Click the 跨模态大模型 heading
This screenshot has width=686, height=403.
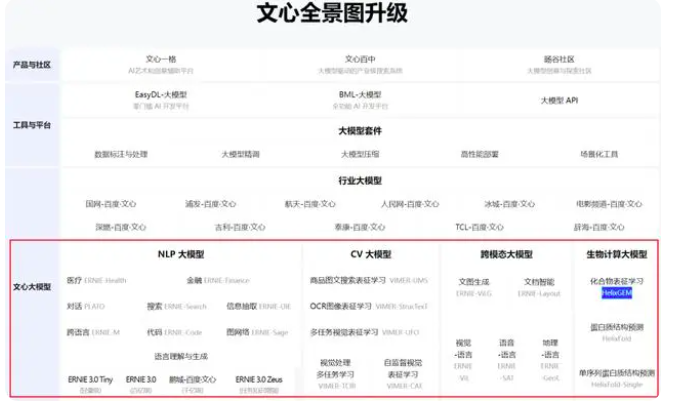[506, 254]
